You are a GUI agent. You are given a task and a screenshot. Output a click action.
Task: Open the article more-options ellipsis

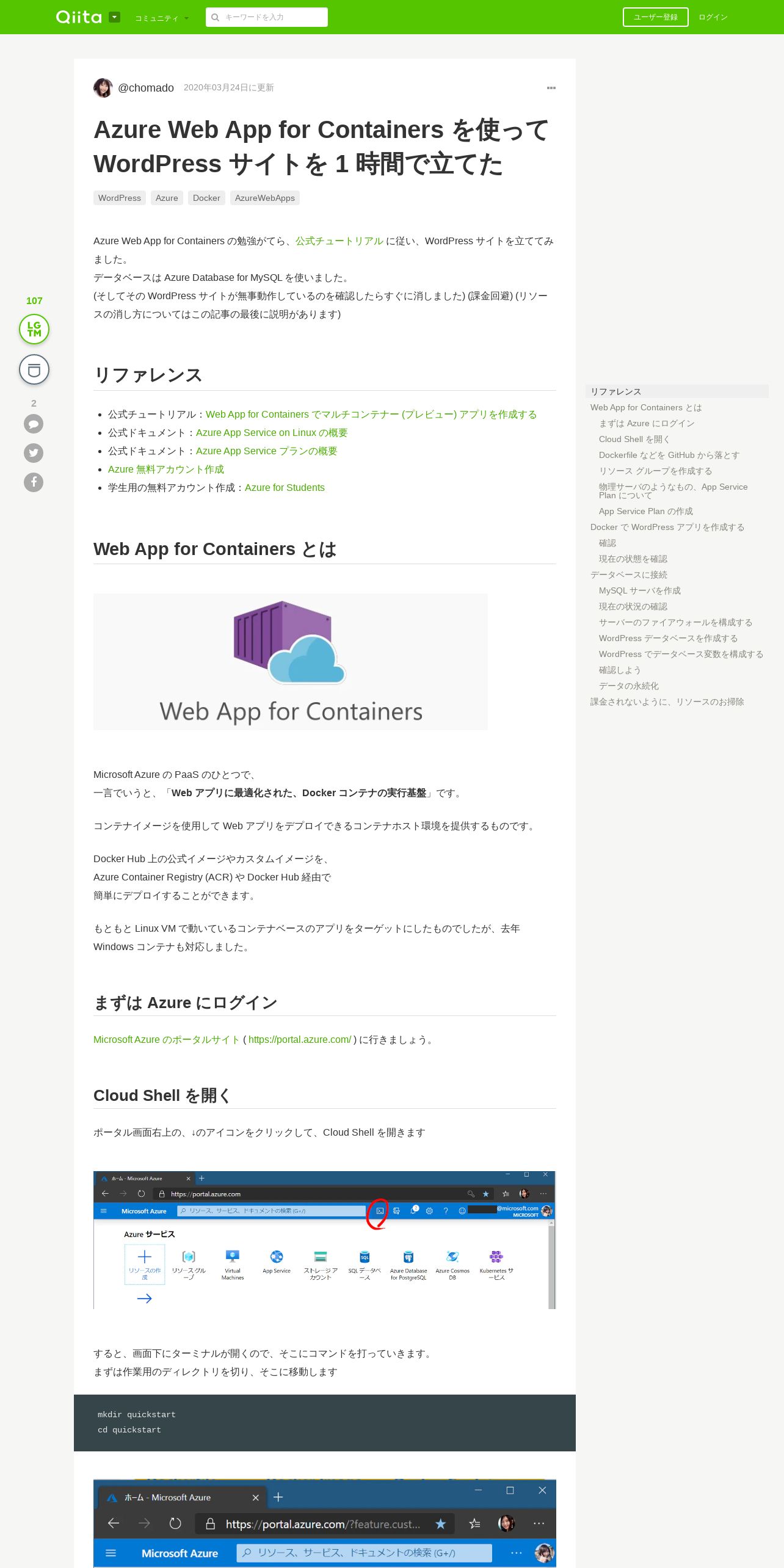551,88
